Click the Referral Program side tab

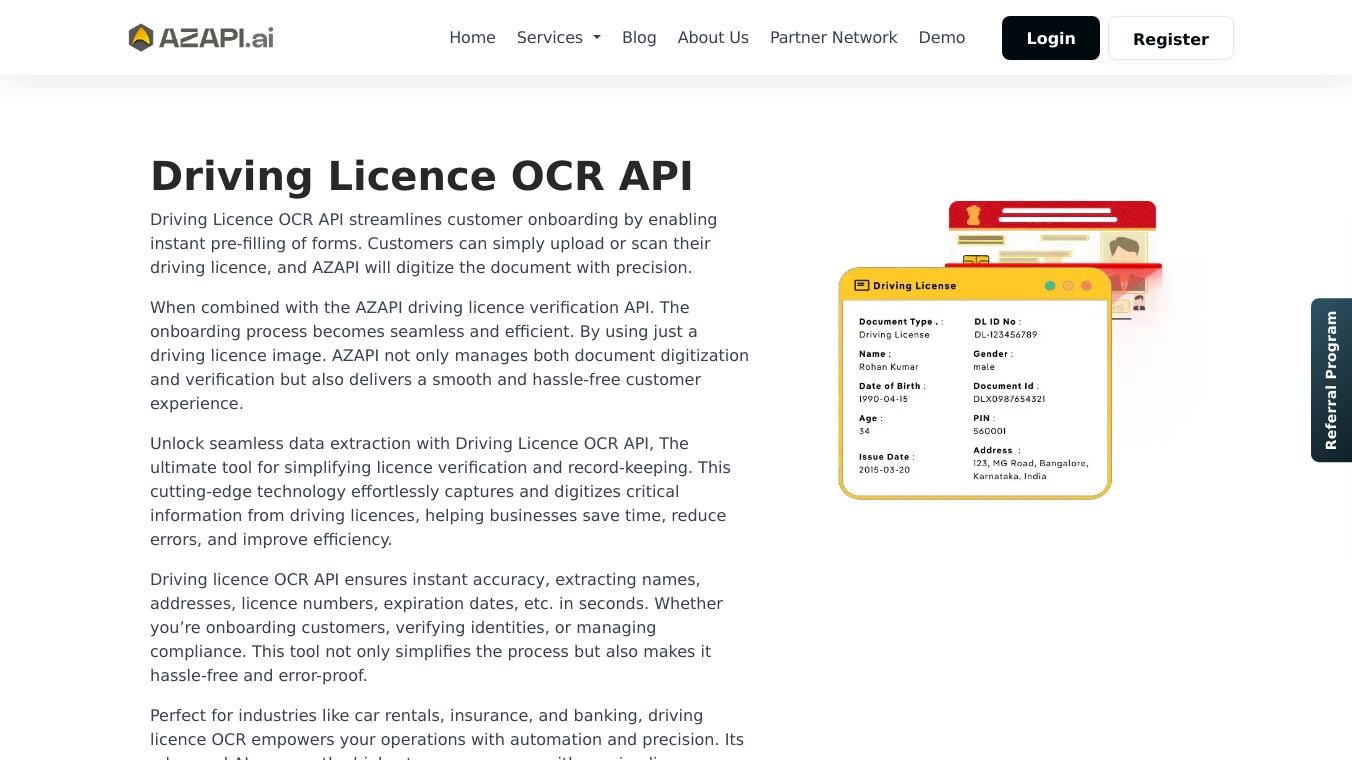[x=1331, y=380]
